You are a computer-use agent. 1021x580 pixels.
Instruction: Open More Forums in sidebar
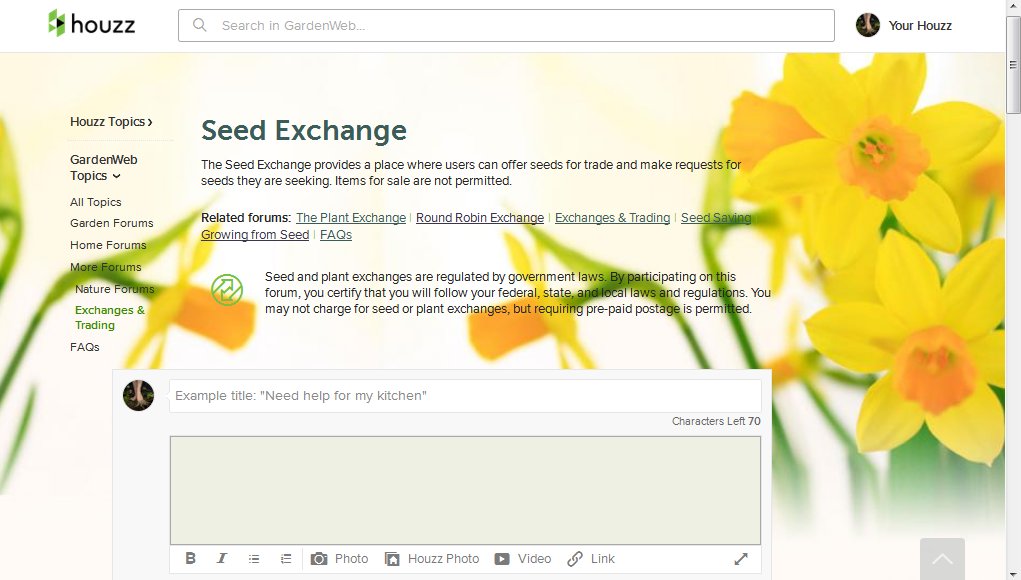tap(105, 267)
